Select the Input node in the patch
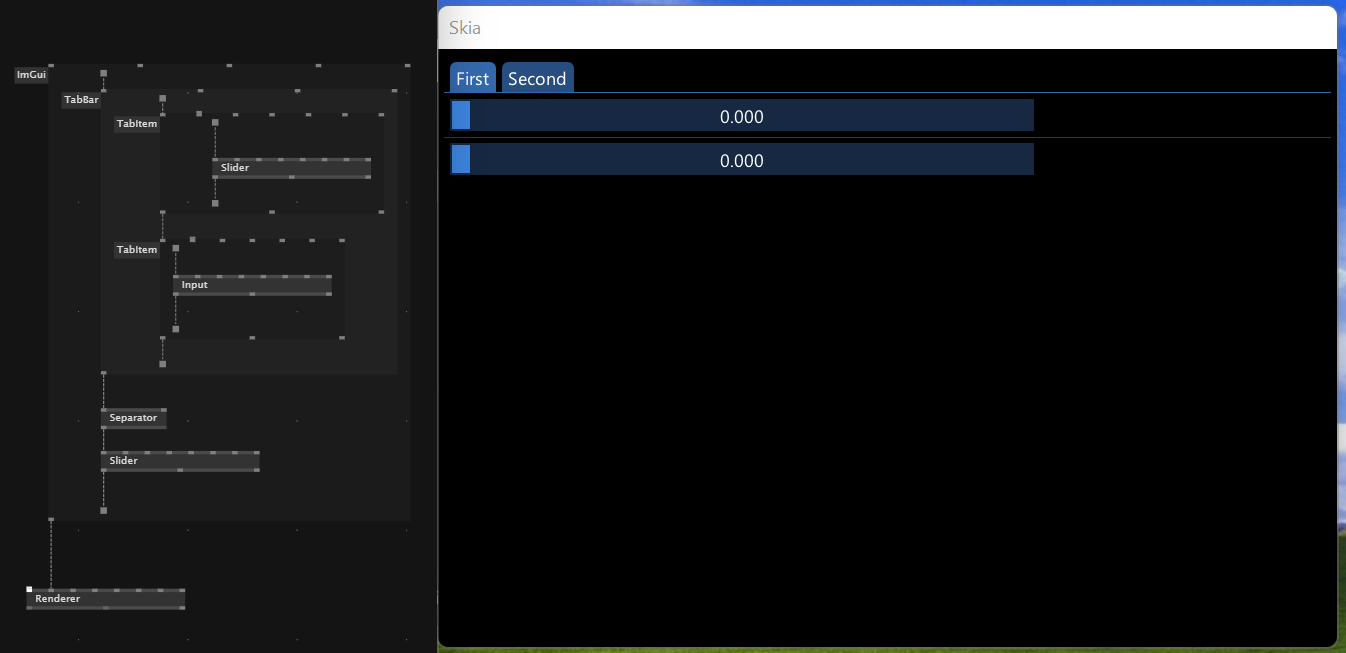 (x=252, y=285)
